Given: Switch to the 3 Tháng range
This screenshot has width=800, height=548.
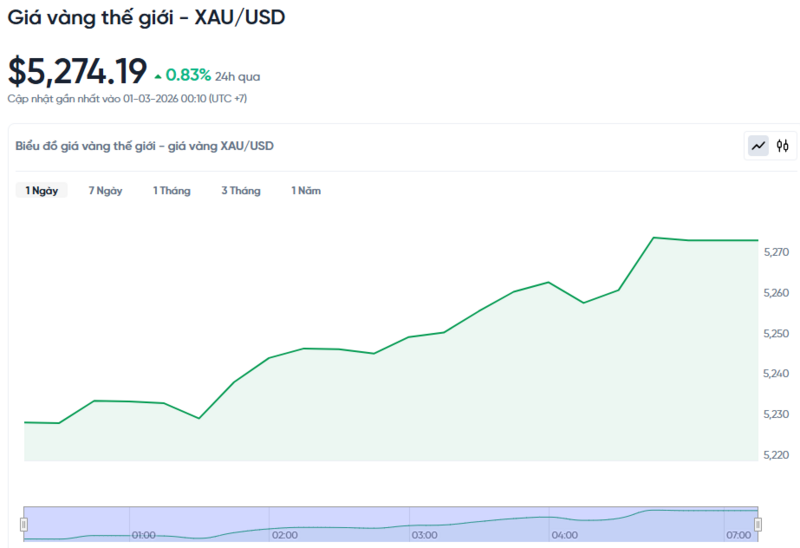Looking at the screenshot, I should (240, 191).
